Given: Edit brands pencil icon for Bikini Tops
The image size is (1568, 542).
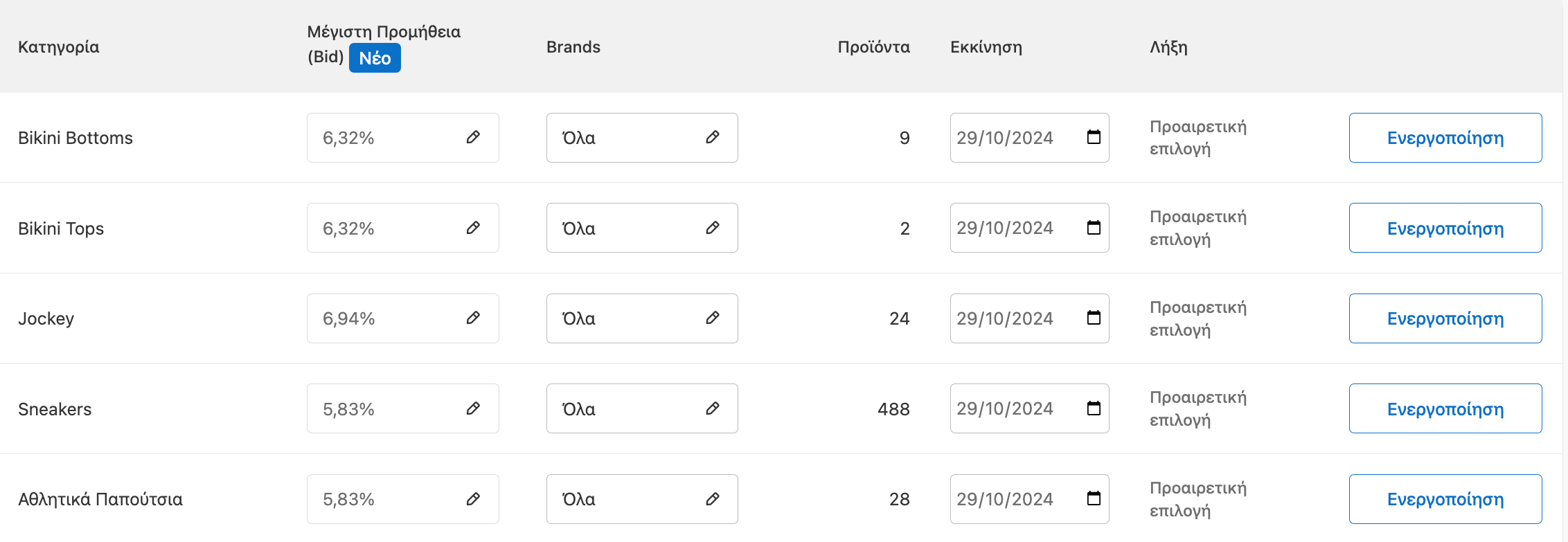Looking at the screenshot, I should pyautogui.click(x=713, y=228).
